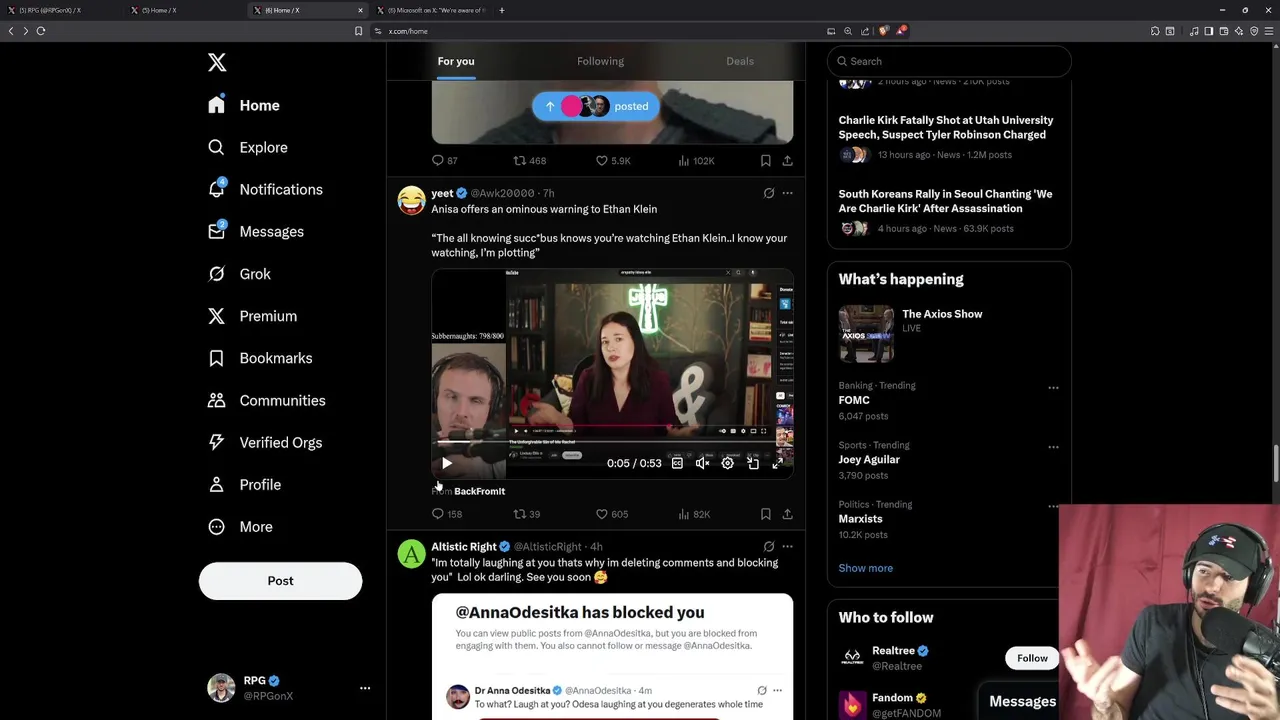Reload the page in the browser
Image resolution: width=1280 pixels, height=720 pixels.
41,31
